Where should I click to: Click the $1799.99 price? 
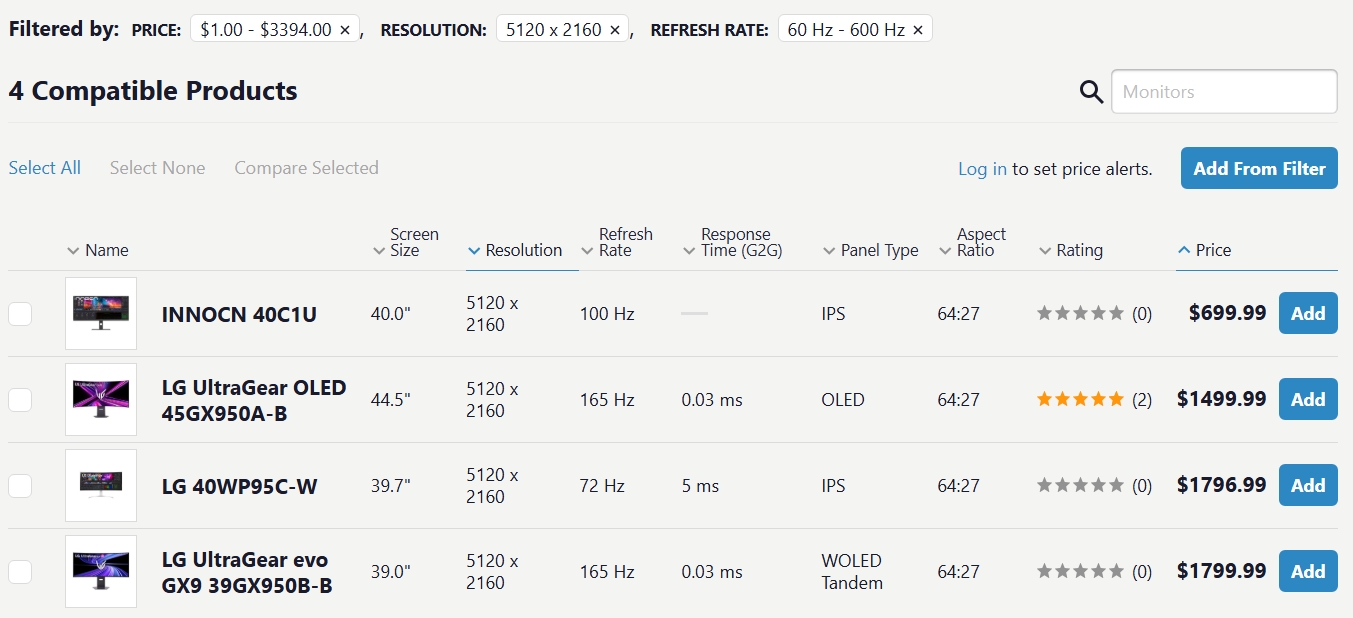[1221, 571]
